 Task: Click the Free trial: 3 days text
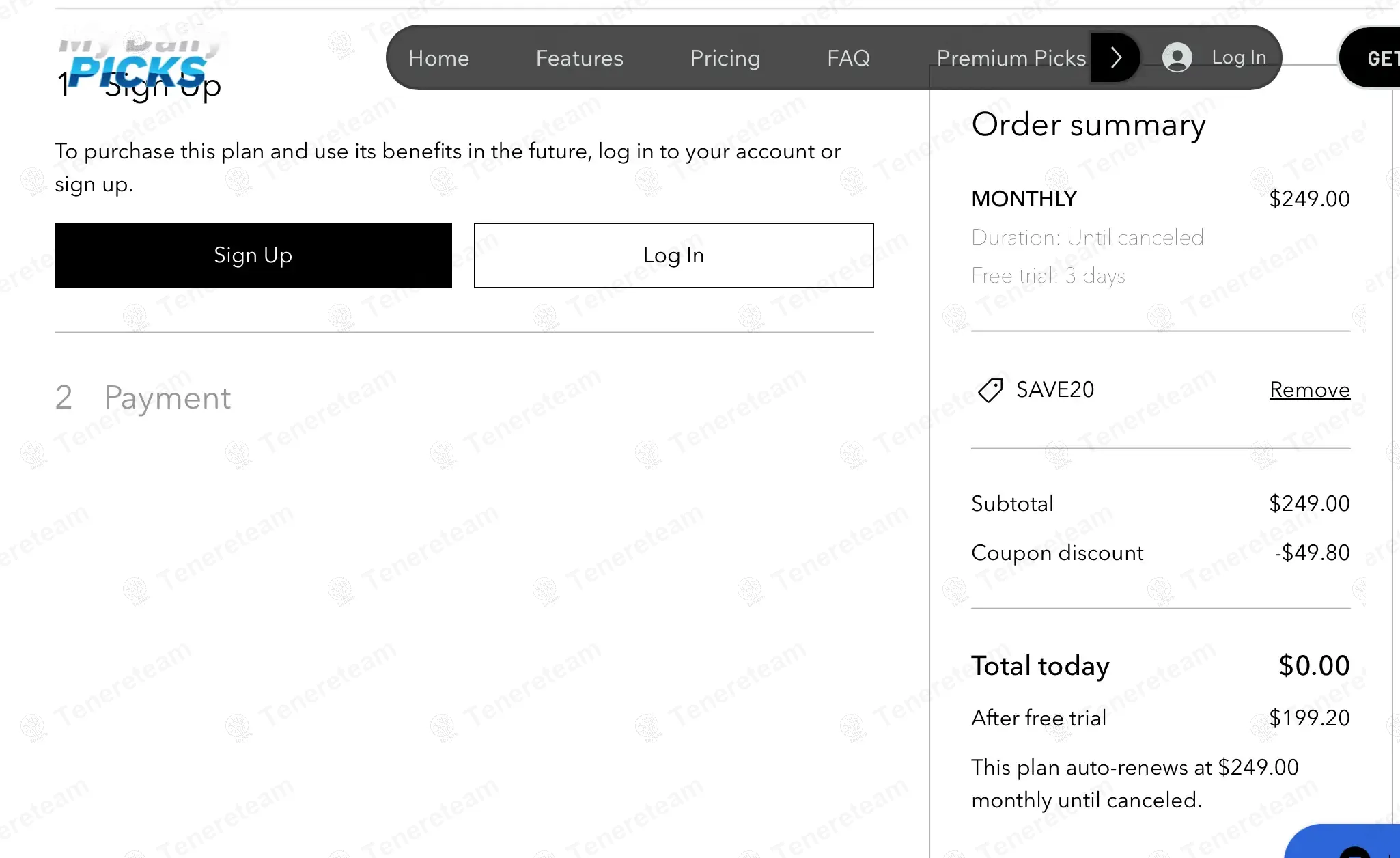(x=1048, y=275)
